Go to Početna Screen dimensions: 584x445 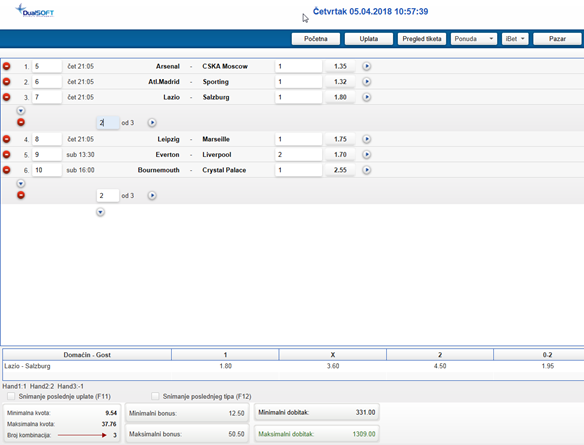tap(315, 39)
